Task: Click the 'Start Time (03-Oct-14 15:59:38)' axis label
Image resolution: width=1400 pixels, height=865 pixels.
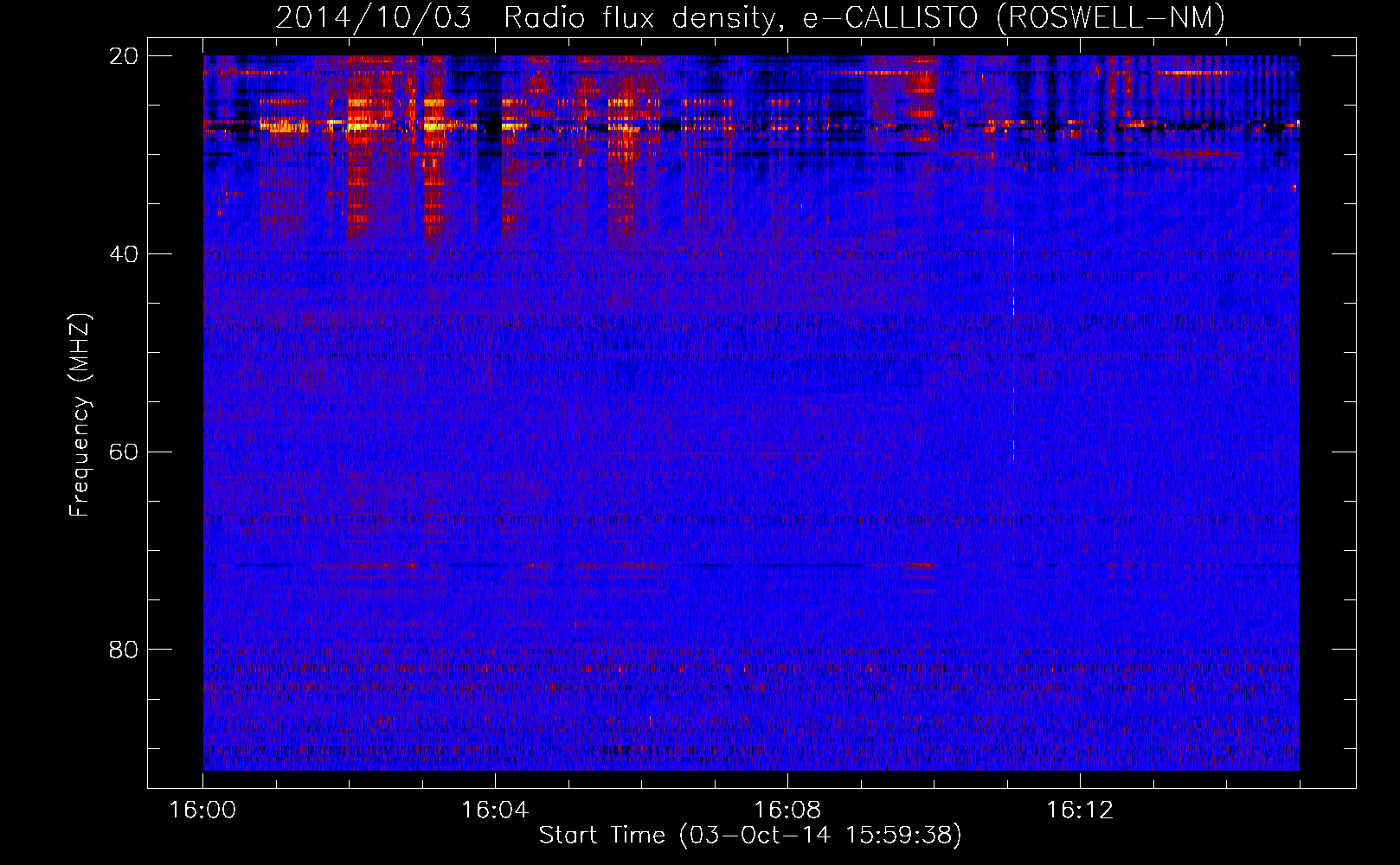Action: pyautogui.click(x=750, y=836)
